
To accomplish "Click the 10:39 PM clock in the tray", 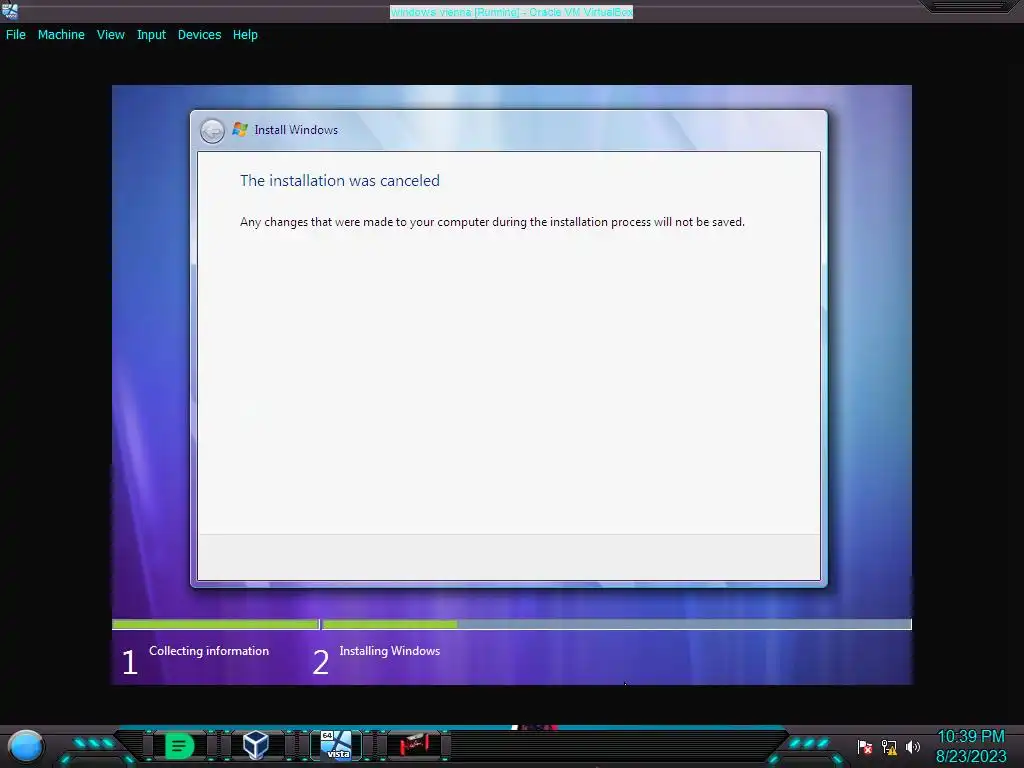I will click(x=971, y=737).
